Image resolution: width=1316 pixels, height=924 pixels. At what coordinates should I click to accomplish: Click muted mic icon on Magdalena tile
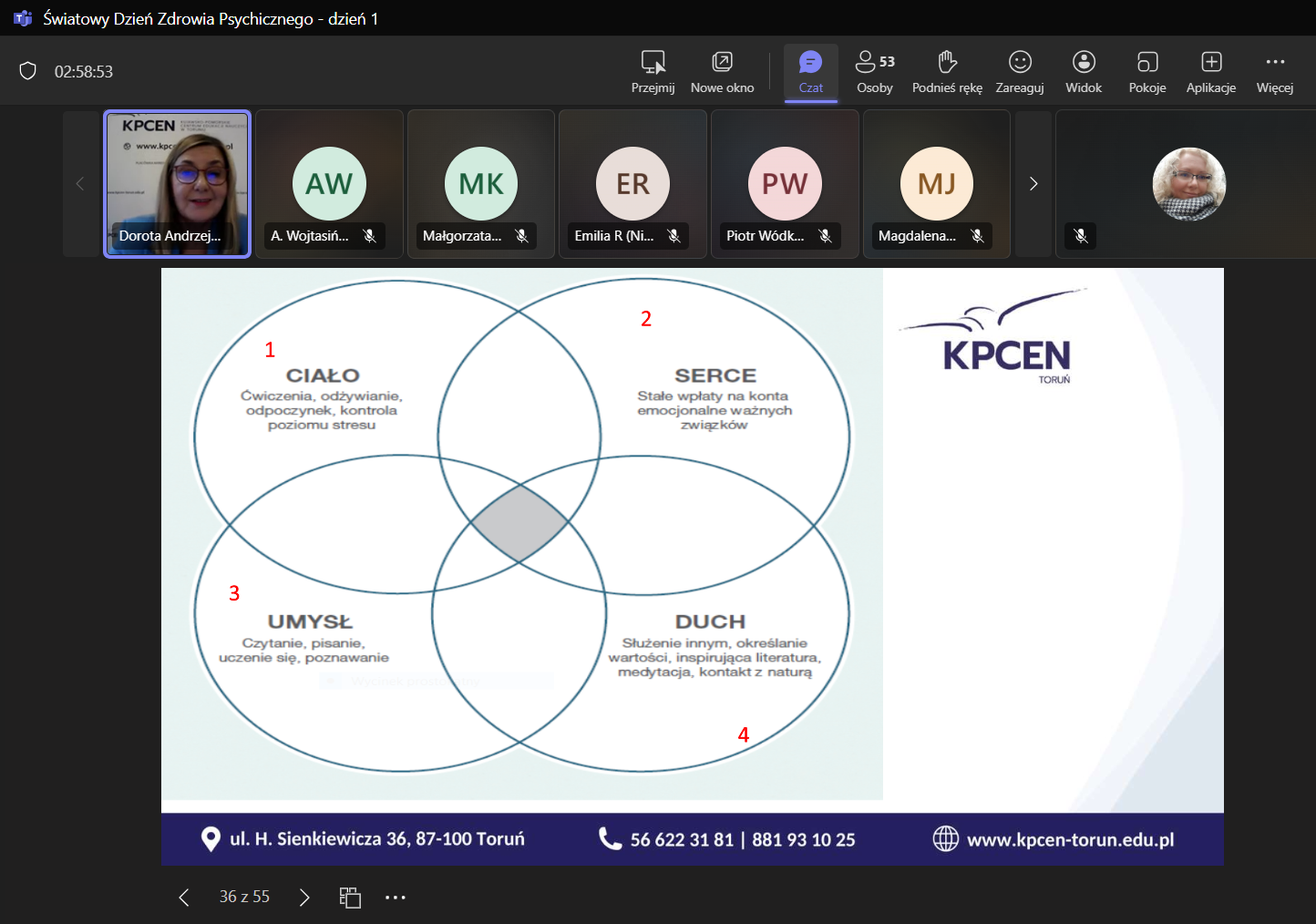[978, 236]
